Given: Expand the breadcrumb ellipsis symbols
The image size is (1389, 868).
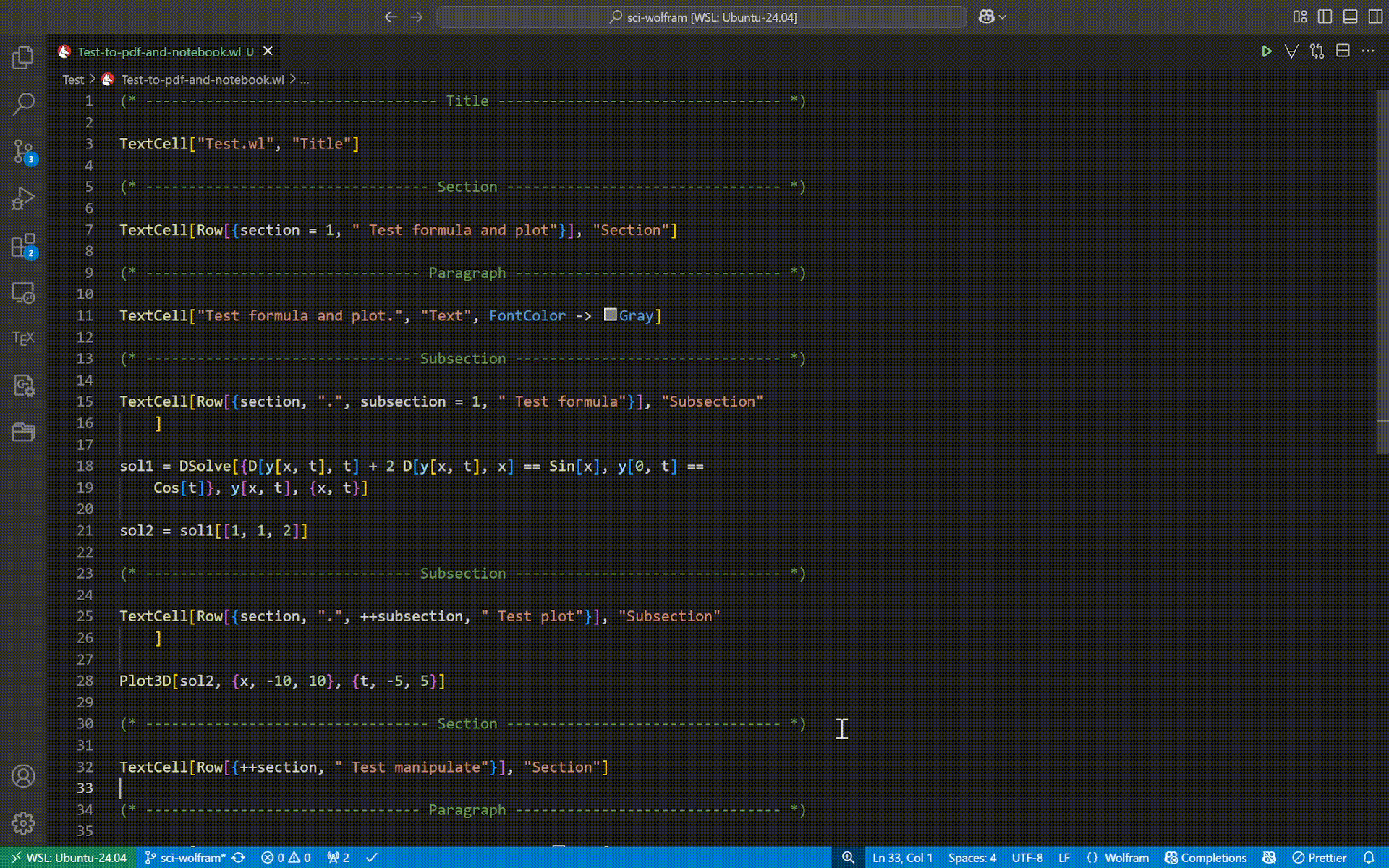Looking at the screenshot, I should point(305,80).
